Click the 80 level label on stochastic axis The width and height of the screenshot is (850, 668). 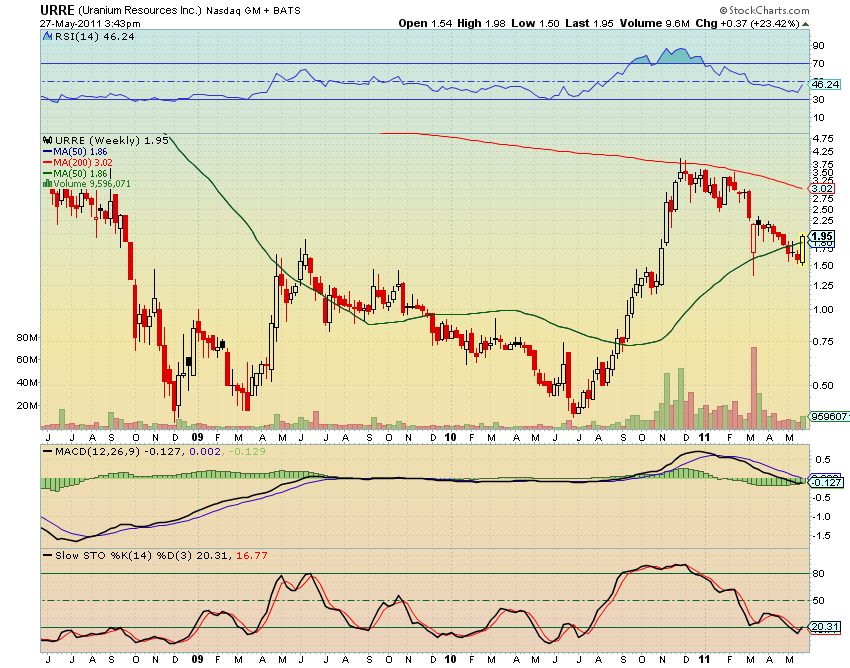click(x=818, y=574)
